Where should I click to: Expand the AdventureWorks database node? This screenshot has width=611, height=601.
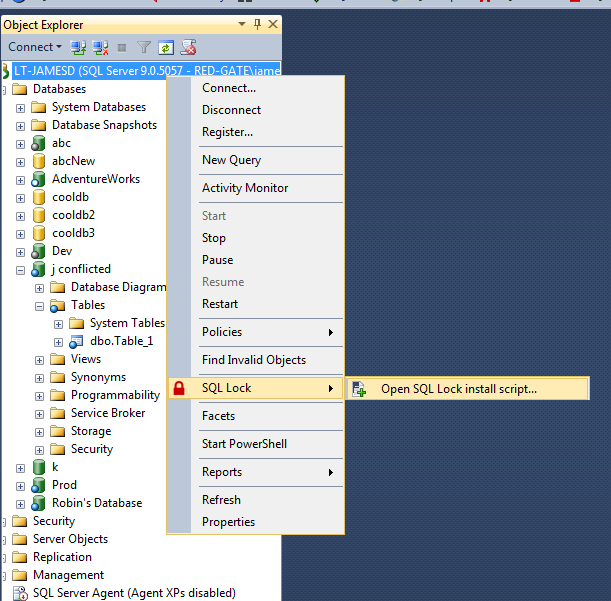pyautogui.click(x=20, y=179)
